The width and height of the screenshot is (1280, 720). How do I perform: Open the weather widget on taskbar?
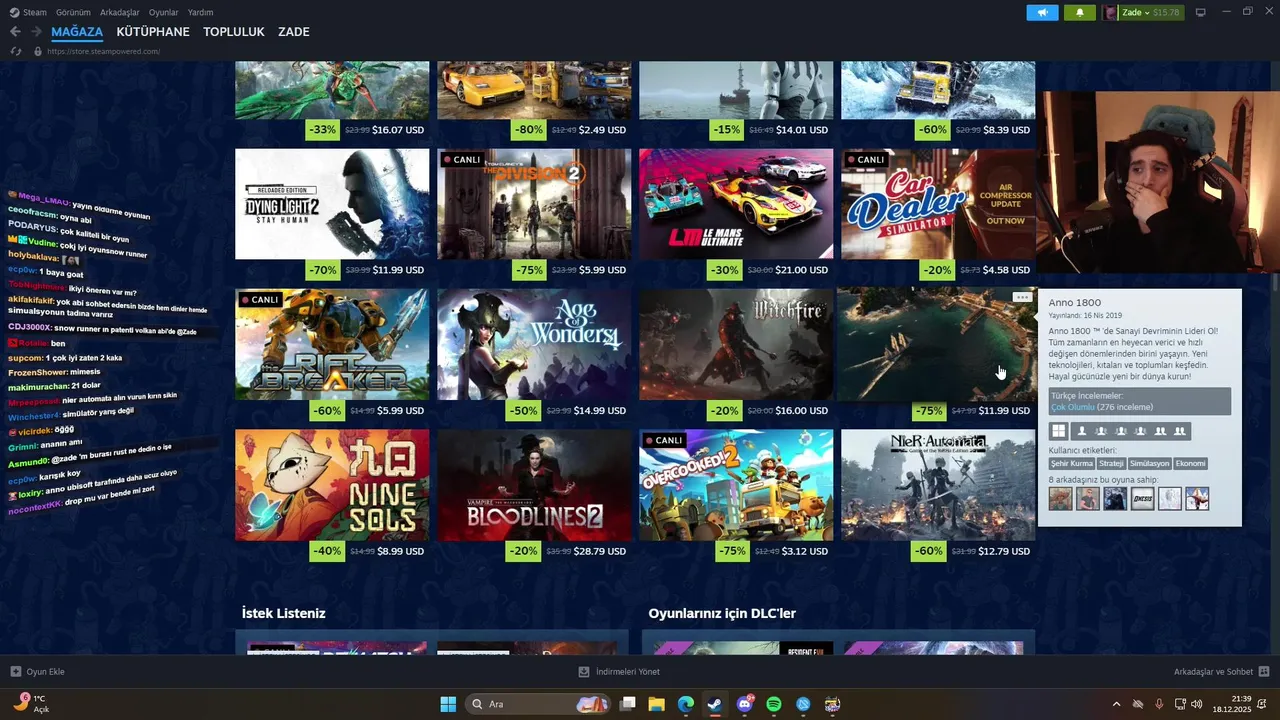pos(30,704)
